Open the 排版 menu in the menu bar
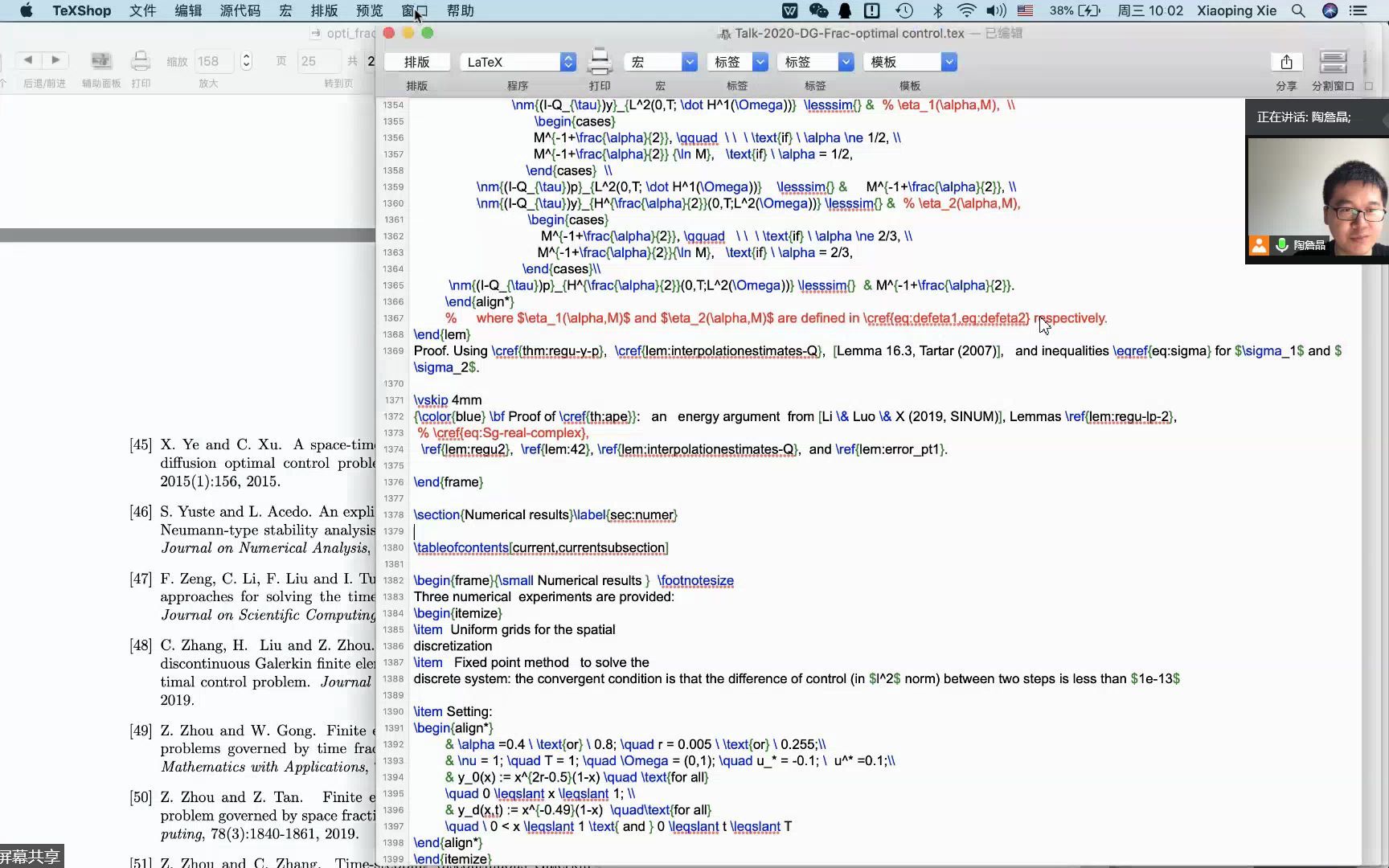 tap(324, 10)
